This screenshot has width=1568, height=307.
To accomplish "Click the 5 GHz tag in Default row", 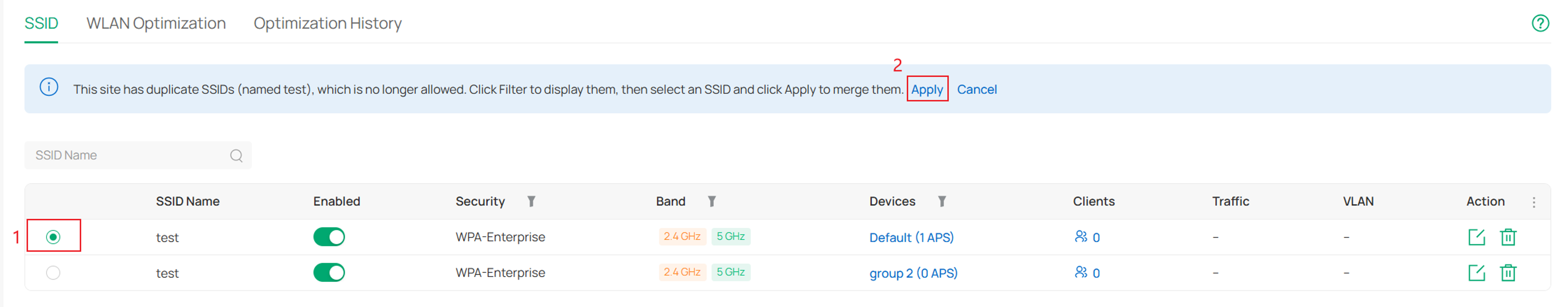I will pos(730,236).
